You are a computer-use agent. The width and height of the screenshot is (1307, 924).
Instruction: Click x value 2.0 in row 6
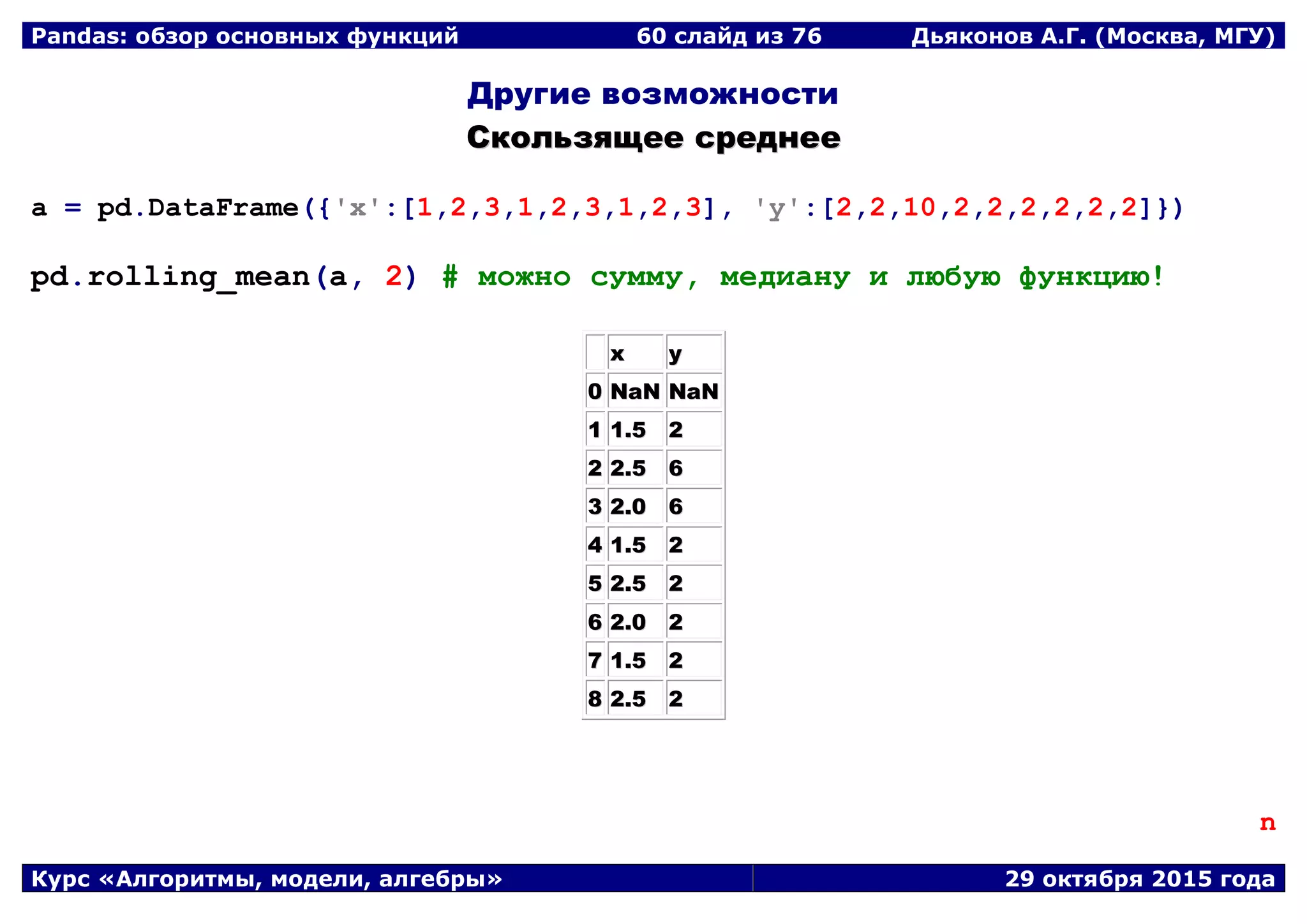(x=628, y=622)
